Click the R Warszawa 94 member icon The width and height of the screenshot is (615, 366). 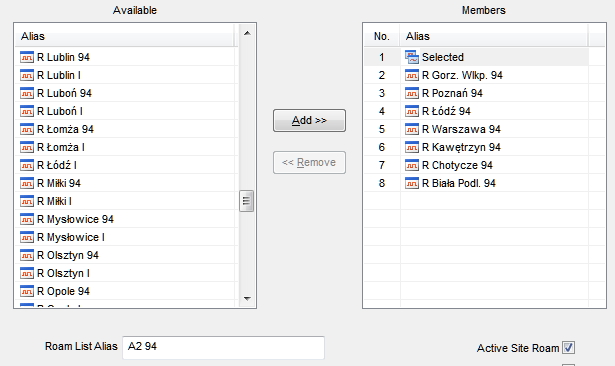click(x=412, y=129)
